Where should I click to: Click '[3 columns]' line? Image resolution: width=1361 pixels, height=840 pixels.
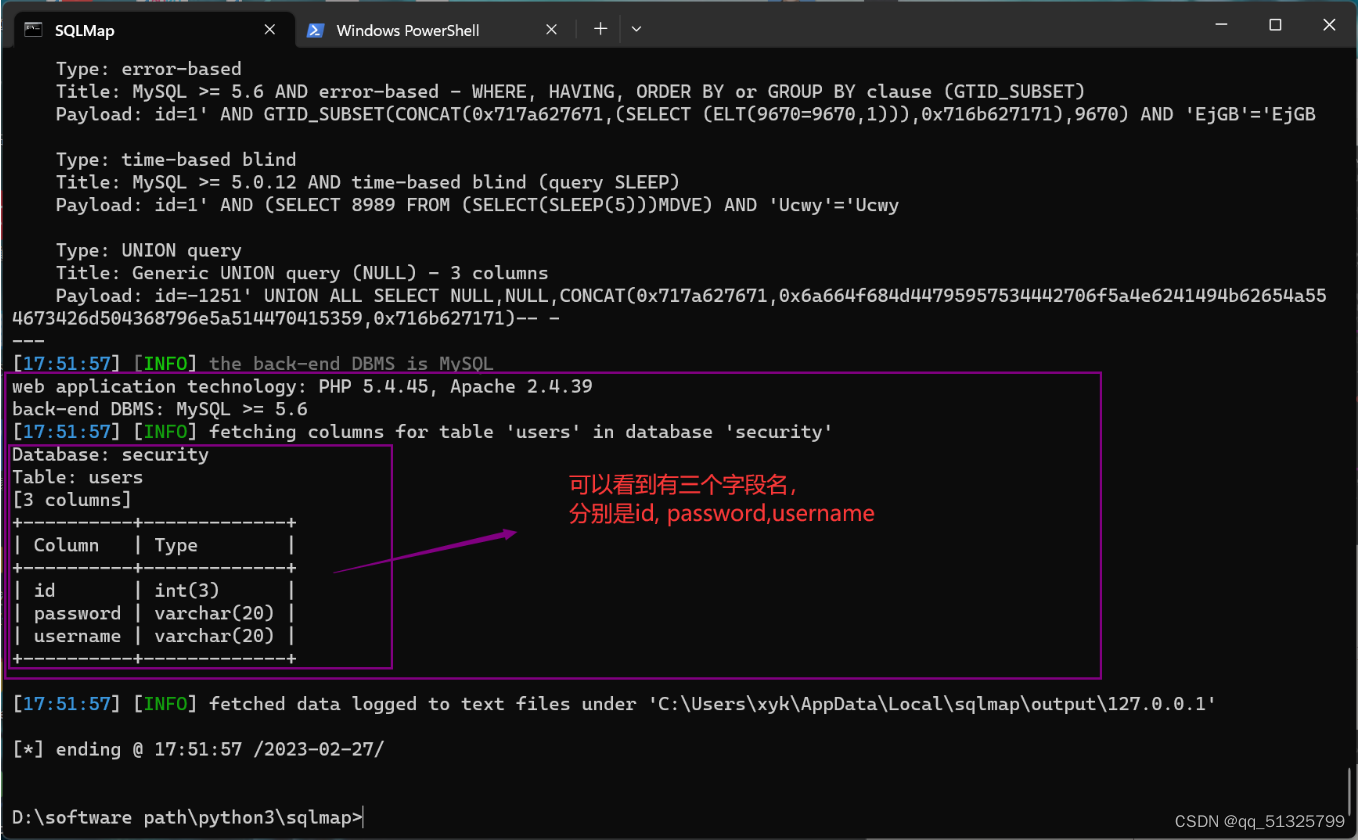point(72,500)
